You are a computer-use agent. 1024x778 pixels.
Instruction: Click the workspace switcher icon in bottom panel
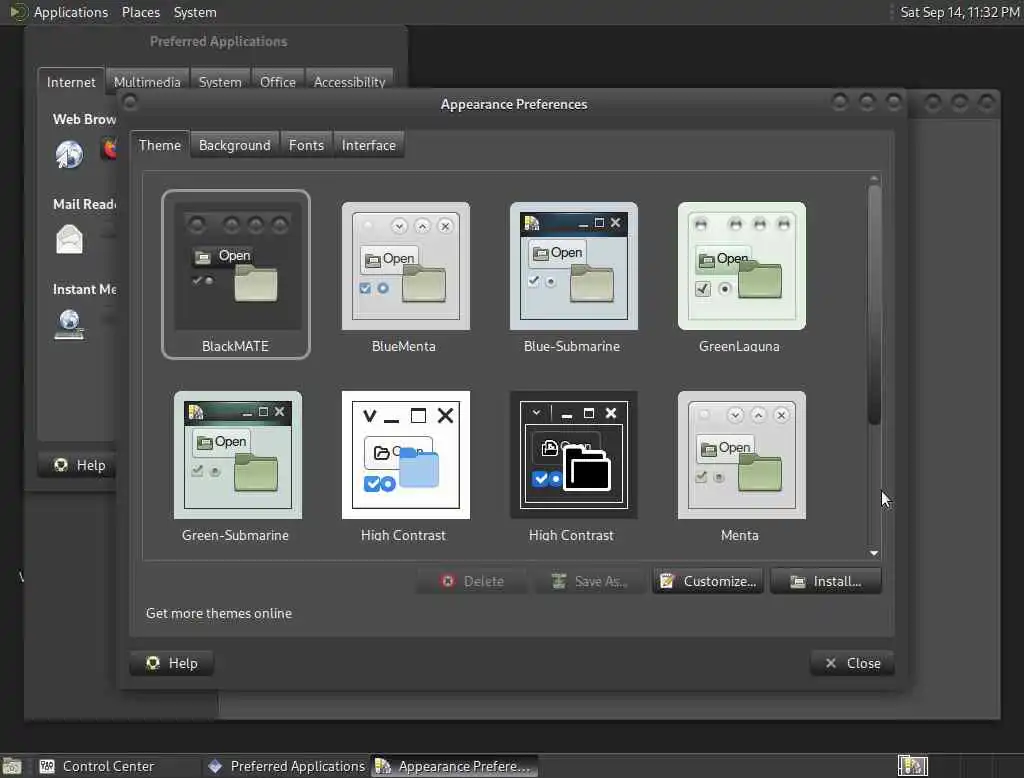coord(912,766)
